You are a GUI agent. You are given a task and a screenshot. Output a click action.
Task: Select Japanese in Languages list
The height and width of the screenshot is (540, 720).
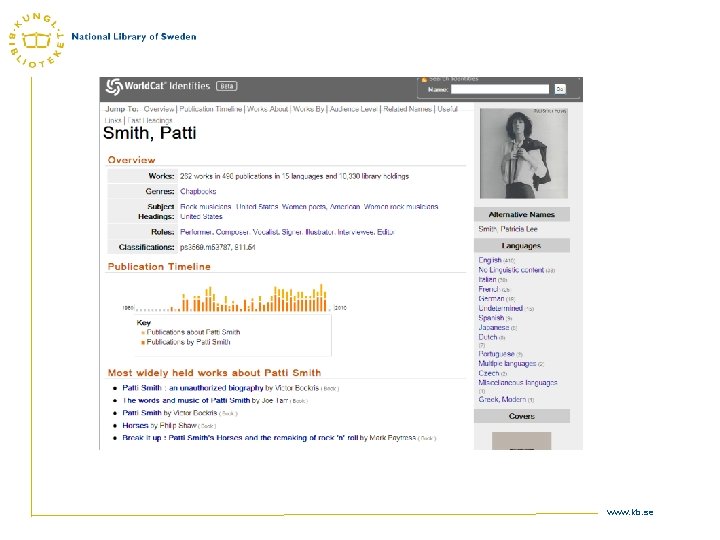click(494, 327)
